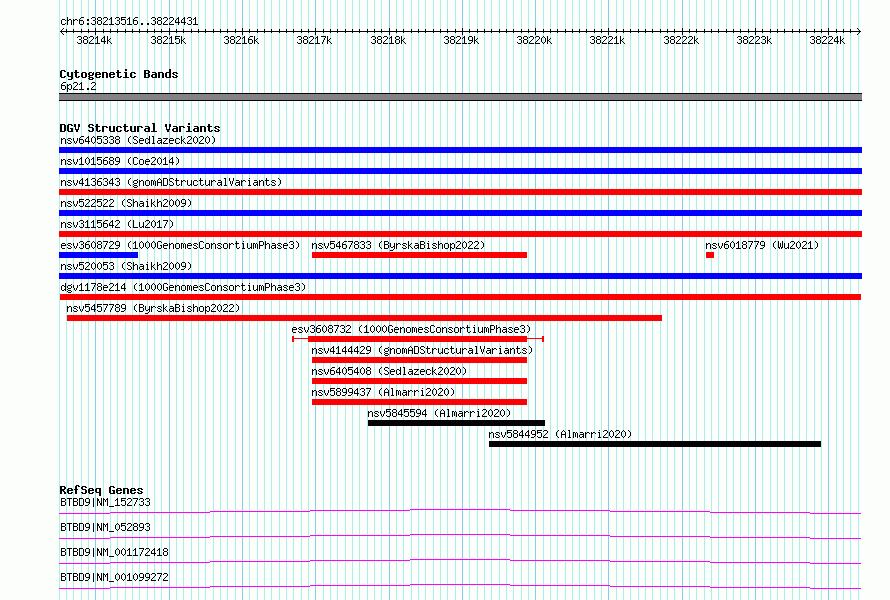Open variant nsv6405338 (Sedlazeck2020) label
The height and width of the screenshot is (600, 890).
click(138, 140)
